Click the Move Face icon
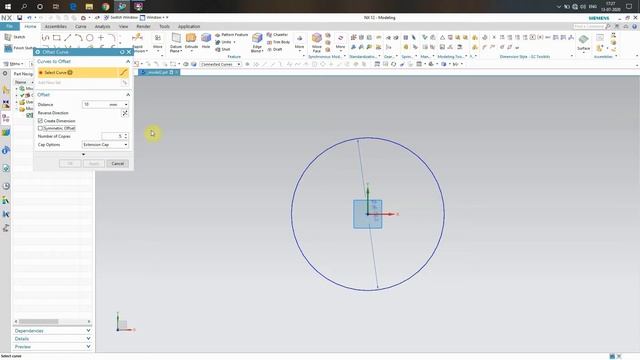 317,38
